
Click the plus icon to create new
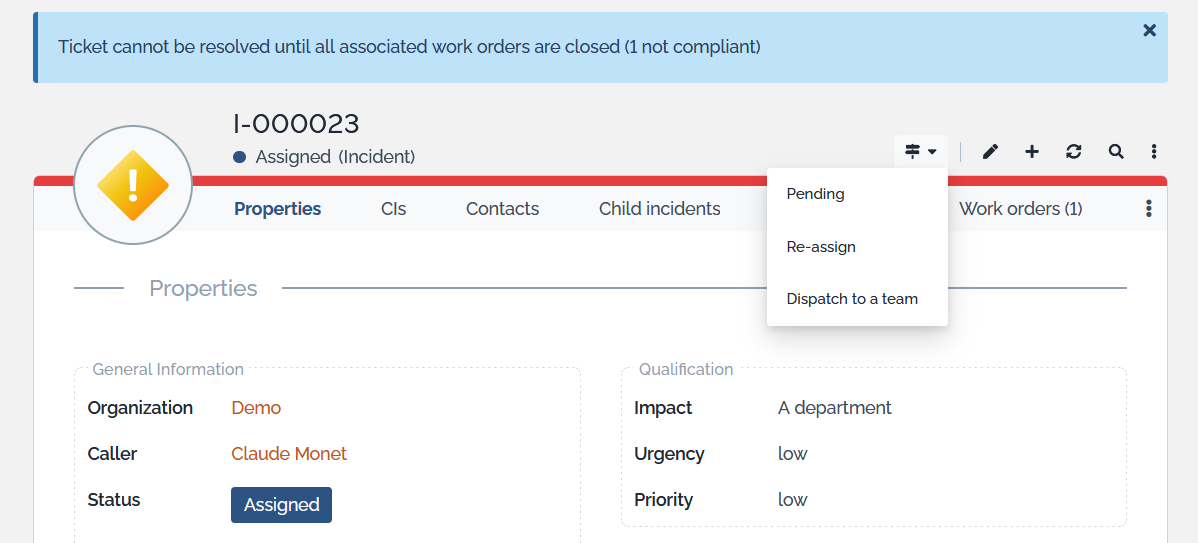(1032, 152)
